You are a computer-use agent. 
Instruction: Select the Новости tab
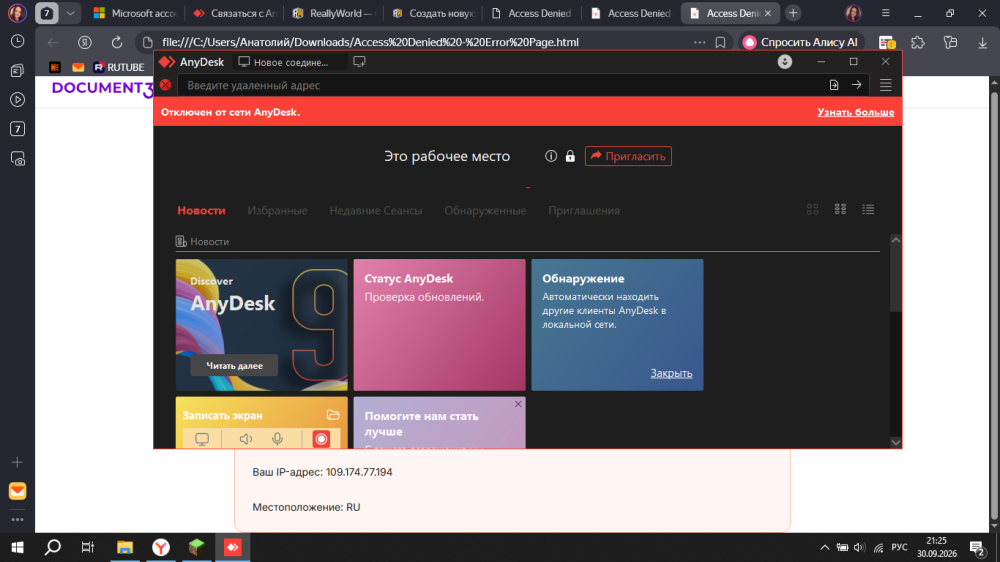click(202, 211)
